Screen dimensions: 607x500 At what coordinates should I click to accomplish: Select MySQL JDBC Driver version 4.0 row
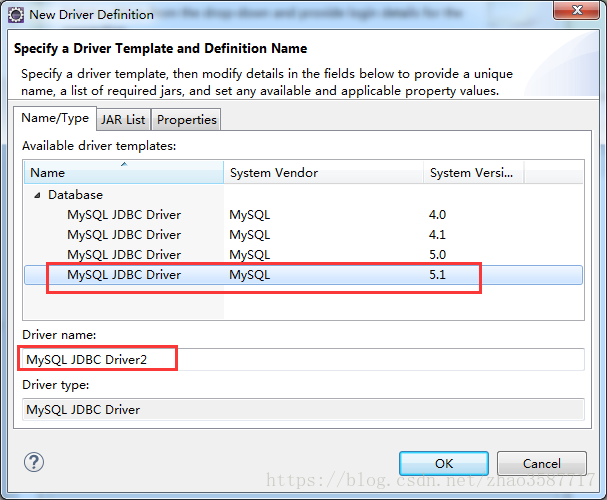[x=304, y=215]
